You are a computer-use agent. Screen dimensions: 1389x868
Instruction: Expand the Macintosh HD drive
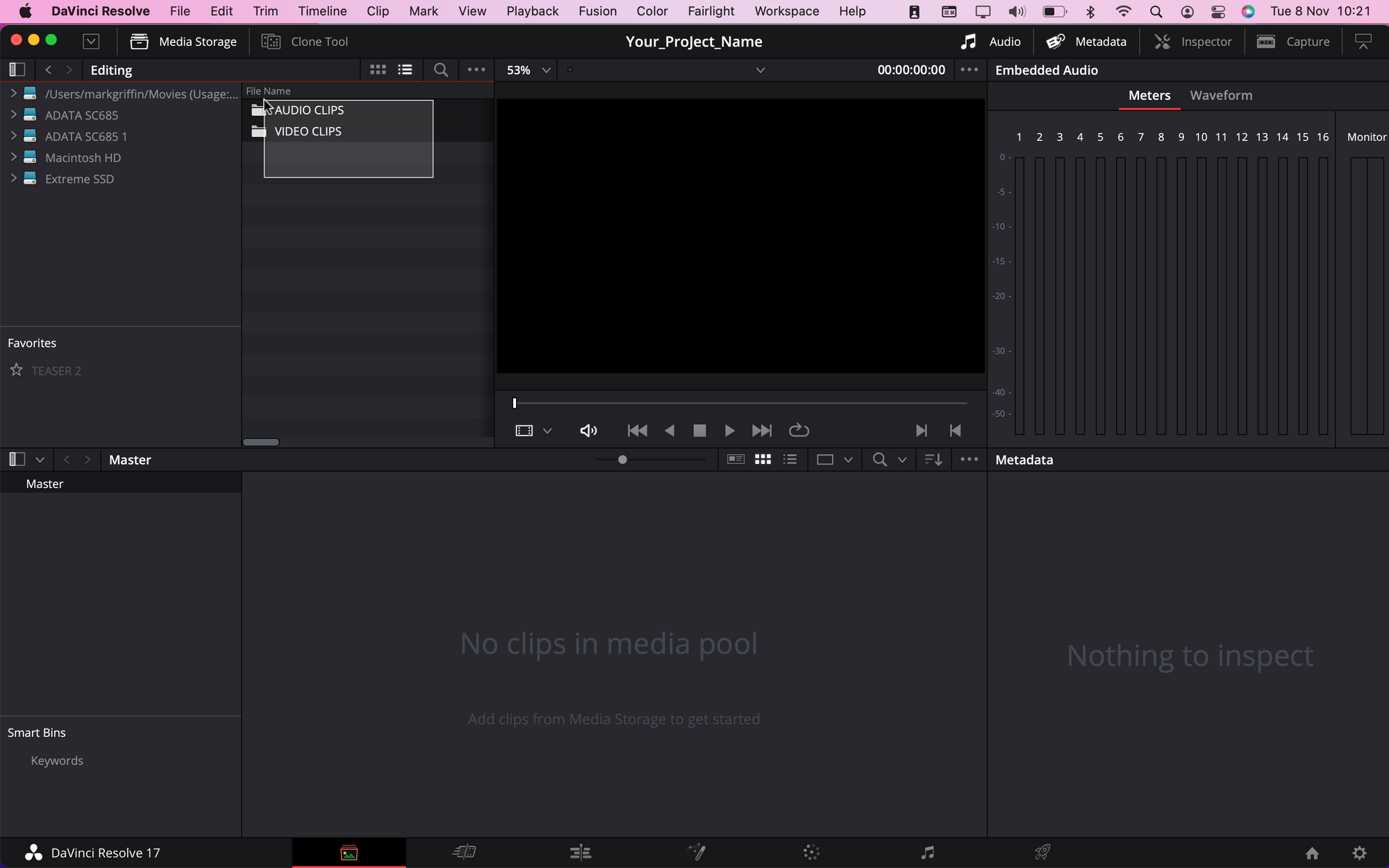point(13,158)
